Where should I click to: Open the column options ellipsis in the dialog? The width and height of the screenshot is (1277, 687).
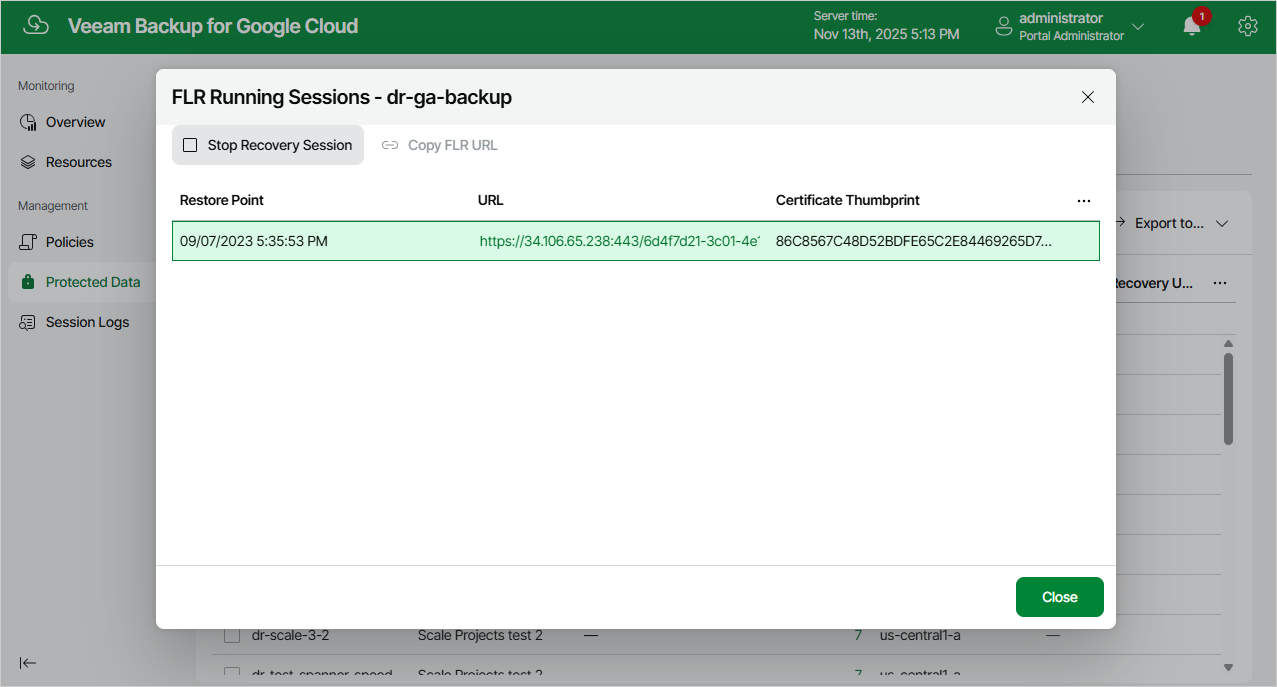[x=1084, y=201]
